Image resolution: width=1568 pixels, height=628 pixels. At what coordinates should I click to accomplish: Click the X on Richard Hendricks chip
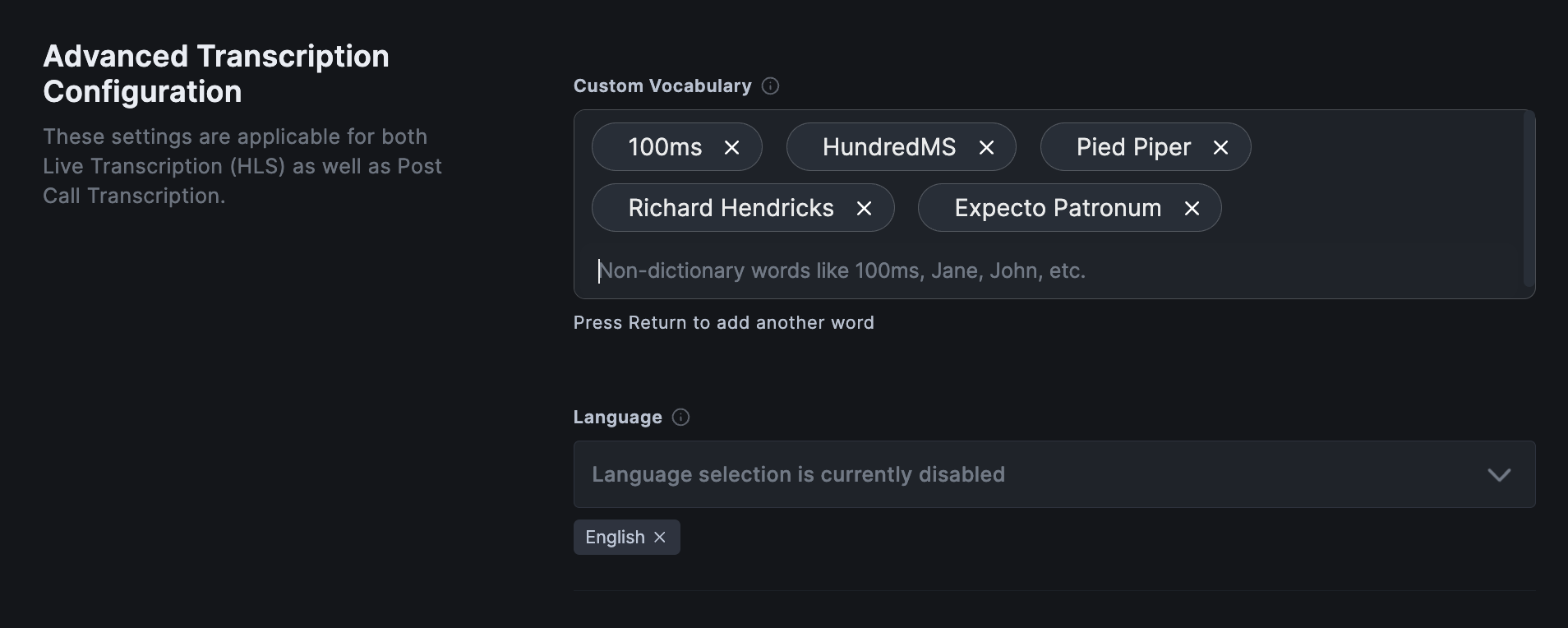864,208
